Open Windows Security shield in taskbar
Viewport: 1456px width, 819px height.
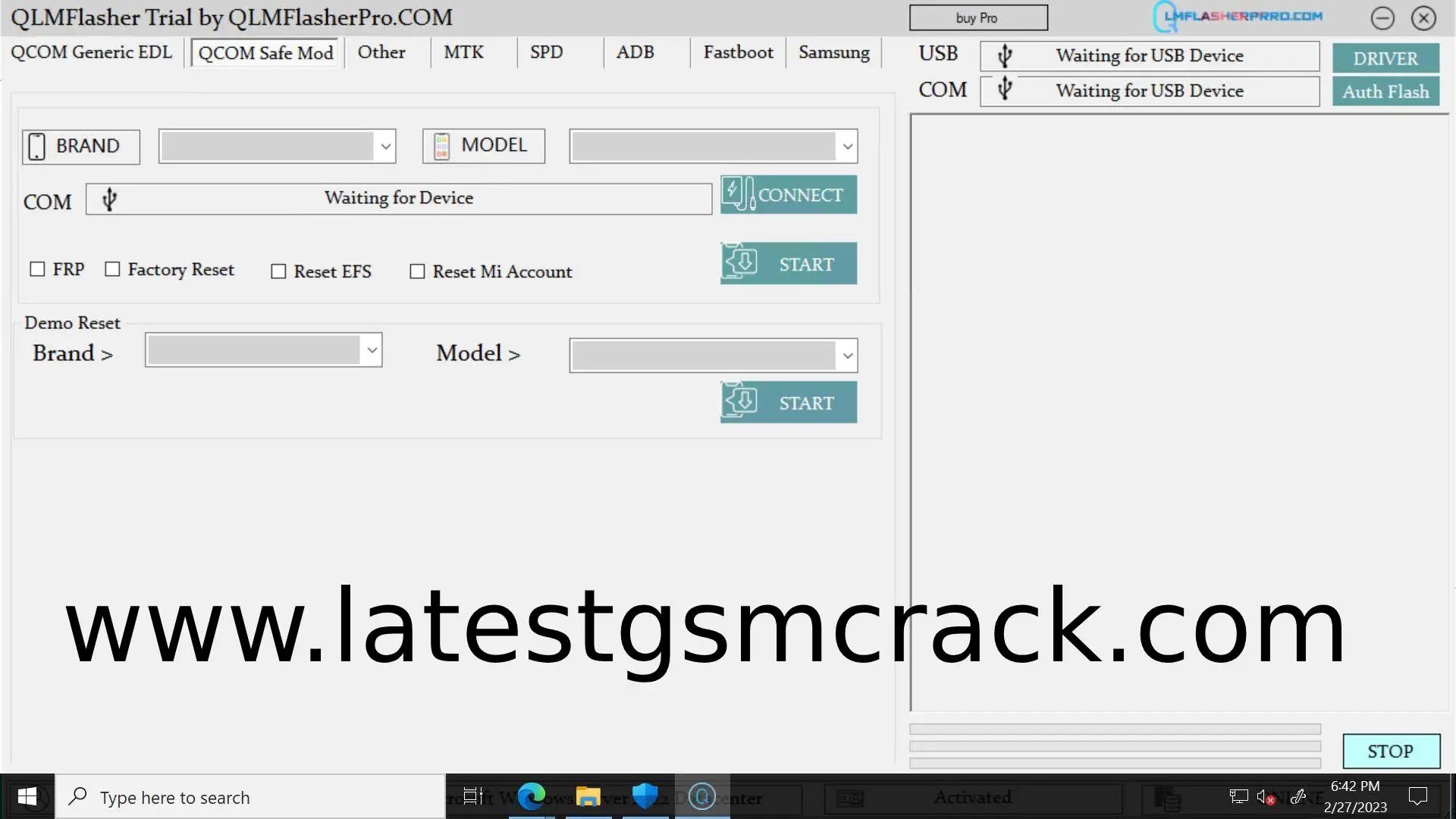click(645, 796)
